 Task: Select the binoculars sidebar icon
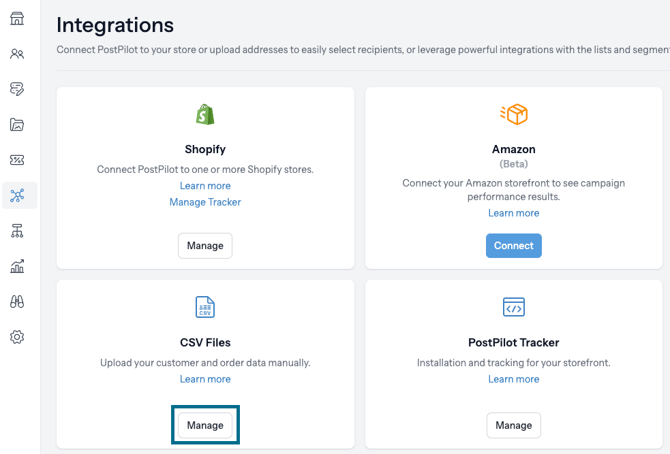click(x=17, y=302)
